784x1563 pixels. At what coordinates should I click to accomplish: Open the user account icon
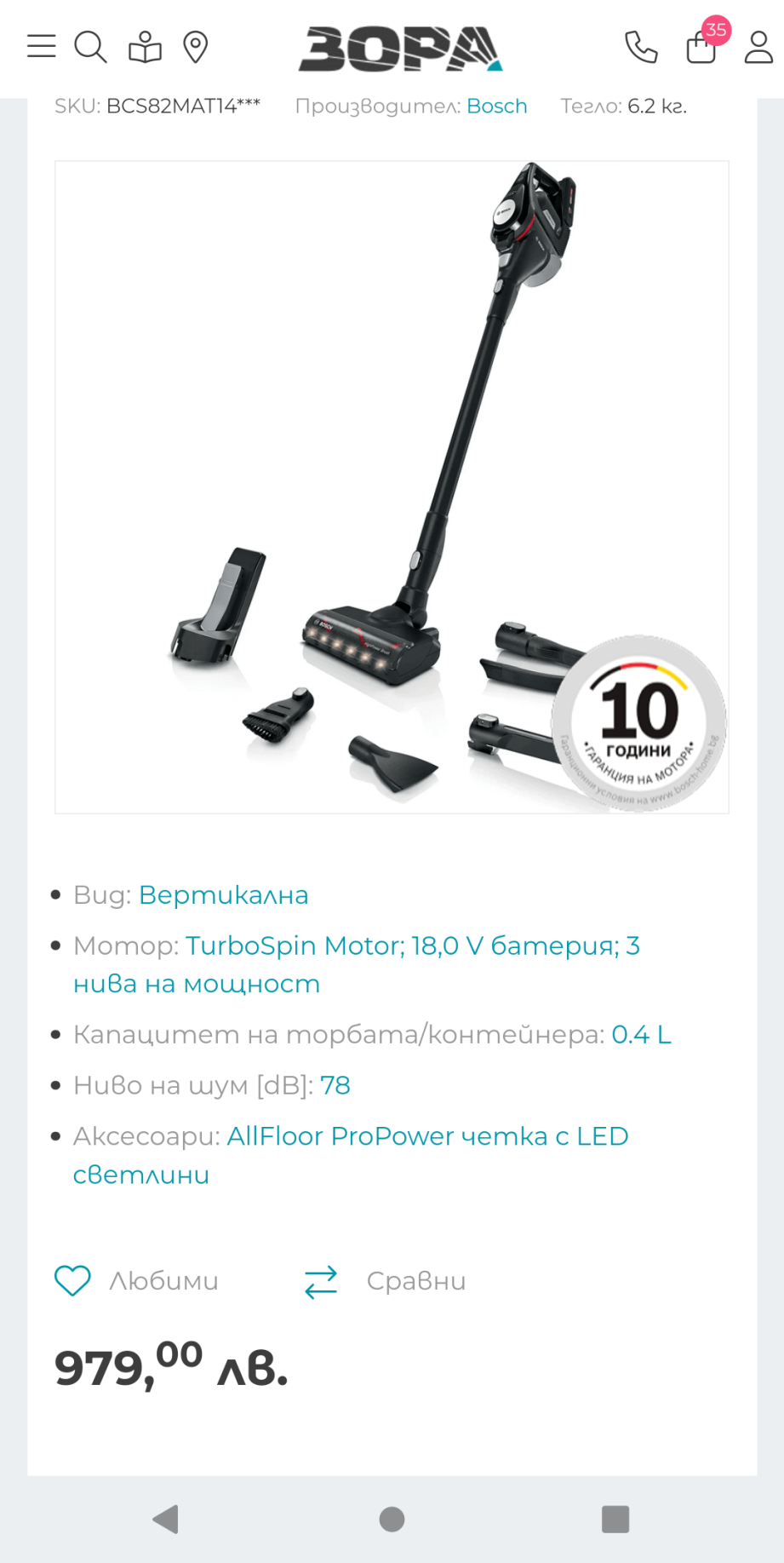[x=758, y=47]
